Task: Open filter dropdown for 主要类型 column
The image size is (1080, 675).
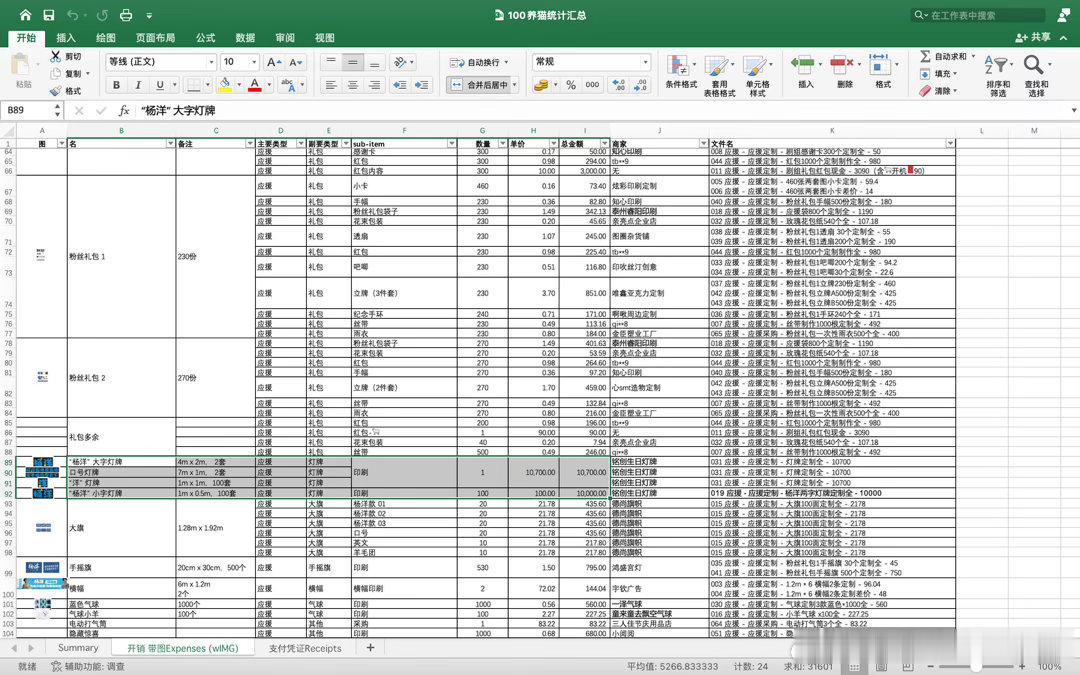Action: click(x=301, y=143)
